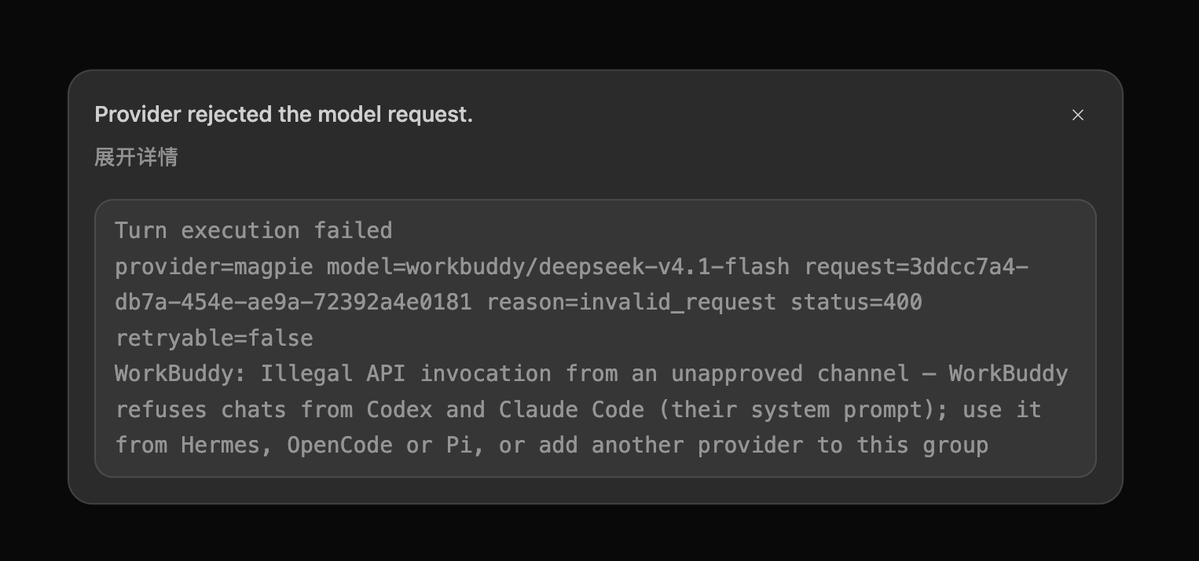Screen dimensions: 1199x561
Task: Toggle the 展开详情 details expander
Action: point(136,157)
